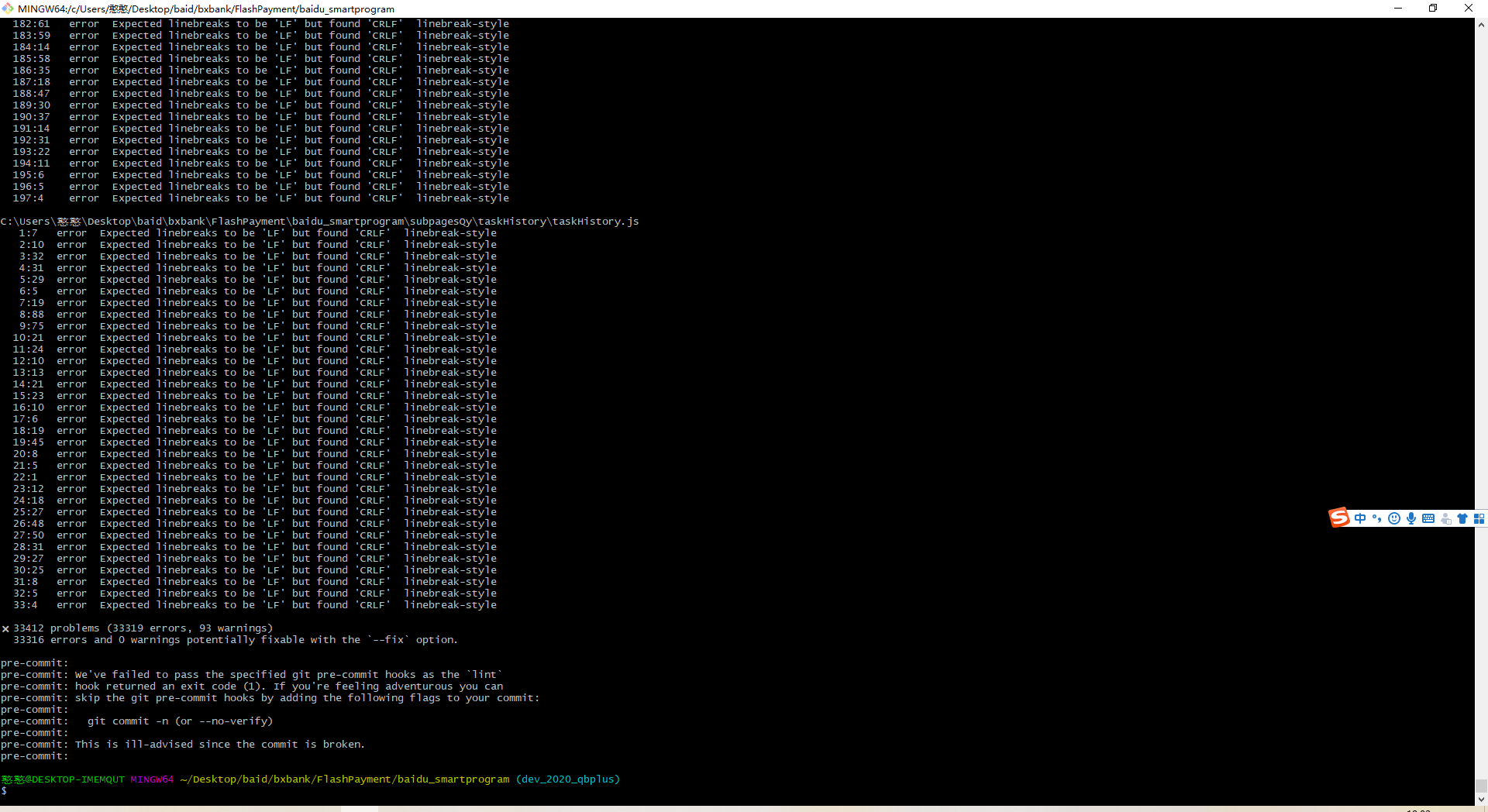Image resolution: width=1488 pixels, height=812 pixels.
Task: Click the taskHistory.js file path line
Action: [319, 222]
